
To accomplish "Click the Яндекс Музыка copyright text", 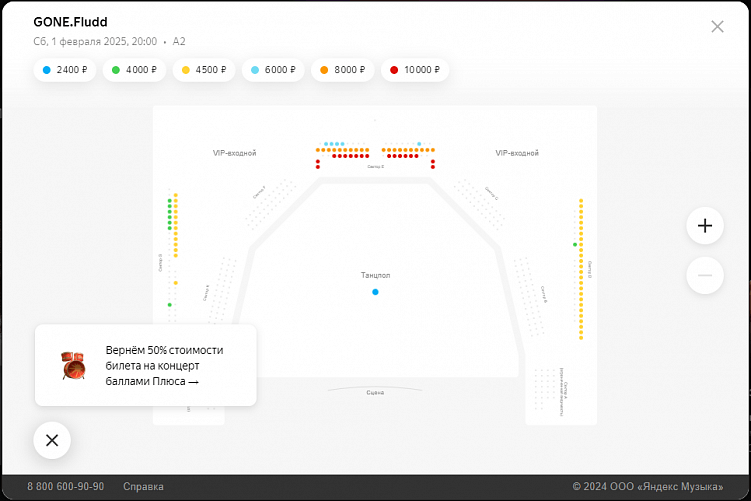I will pyautogui.click(x=648, y=487).
